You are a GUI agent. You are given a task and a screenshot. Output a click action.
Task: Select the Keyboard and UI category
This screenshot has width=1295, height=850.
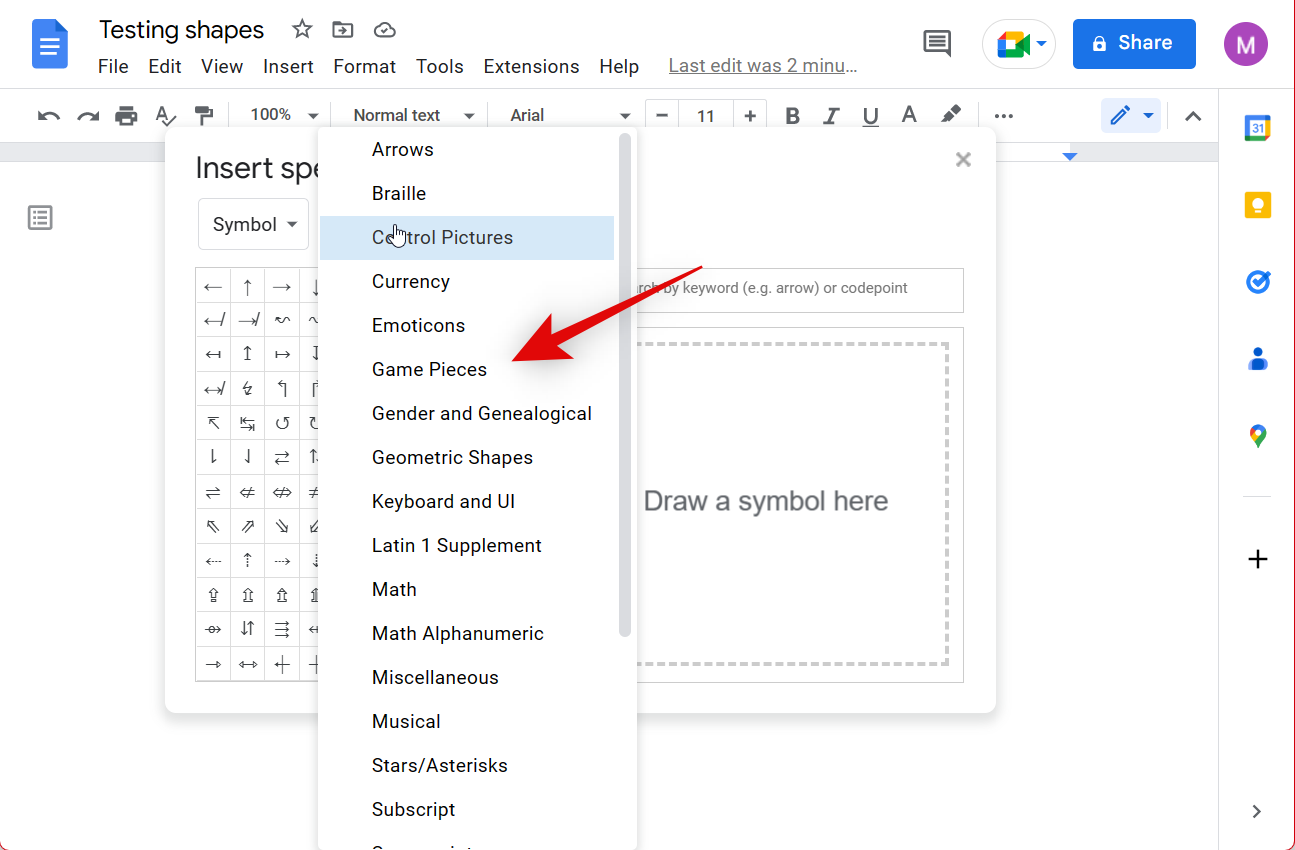click(467, 501)
